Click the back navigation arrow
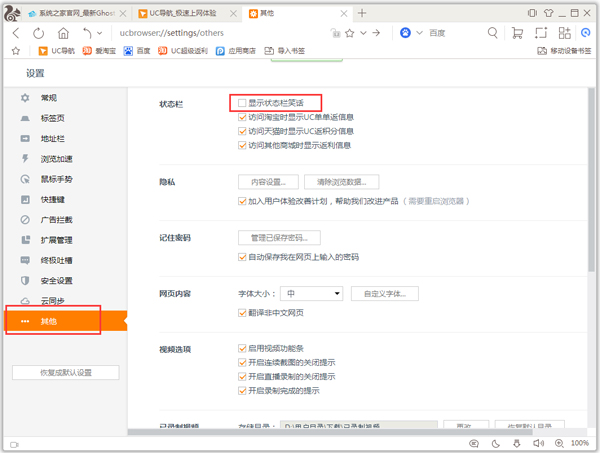The width and height of the screenshot is (600, 453). pyautogui.click(x=16, y=33)
